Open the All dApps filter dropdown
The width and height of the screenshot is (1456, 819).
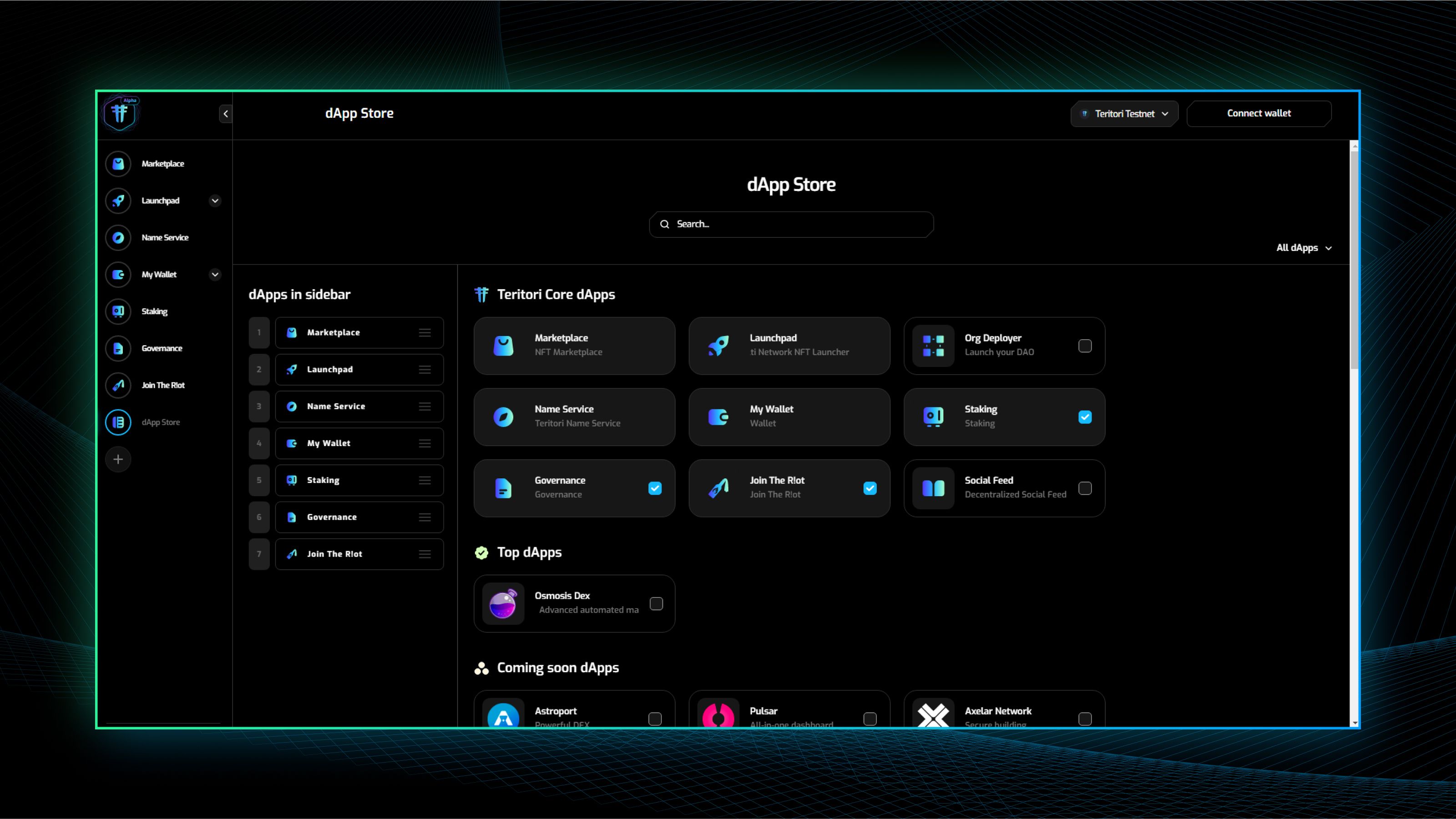(1304, 248)
